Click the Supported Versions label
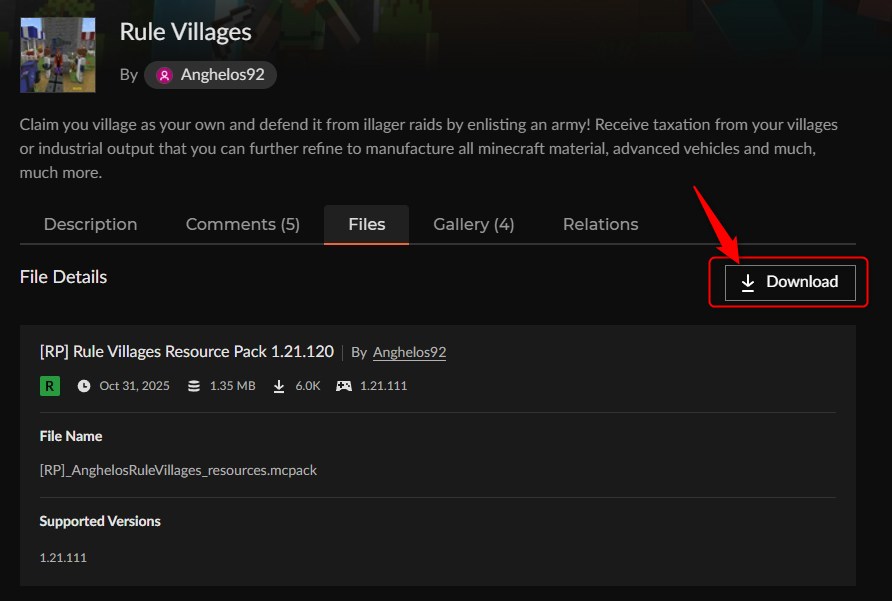This screenshot has height=601, width=892. click(x=100, y=521)
